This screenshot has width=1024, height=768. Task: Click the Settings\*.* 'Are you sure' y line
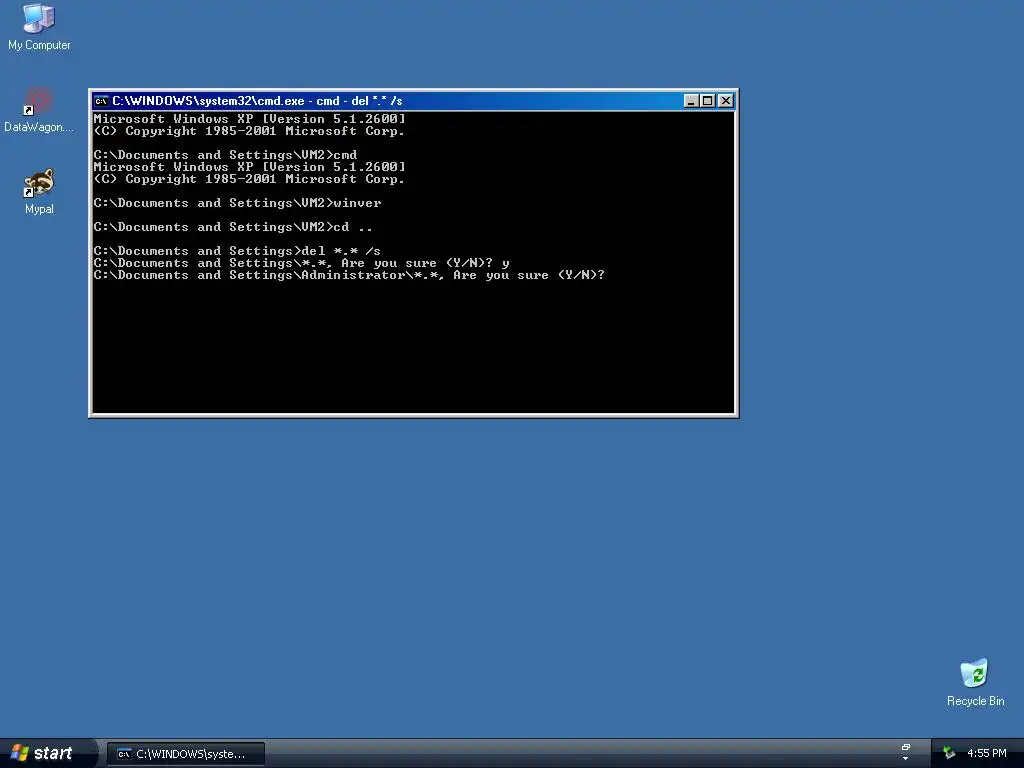pyautogui.click(x=301, y=263)
